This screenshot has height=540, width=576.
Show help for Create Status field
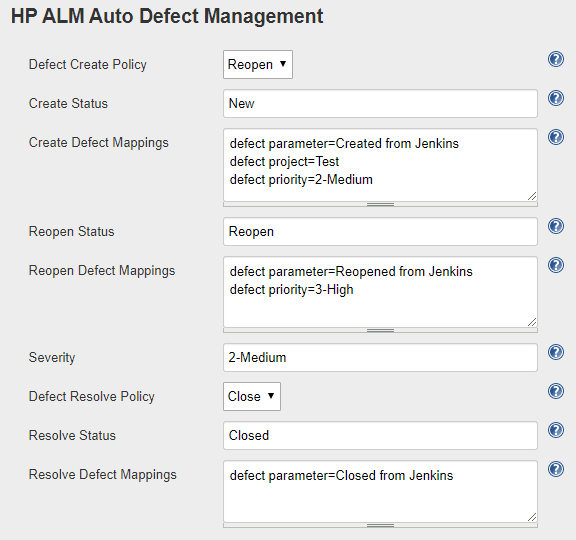tap(556, 98)
